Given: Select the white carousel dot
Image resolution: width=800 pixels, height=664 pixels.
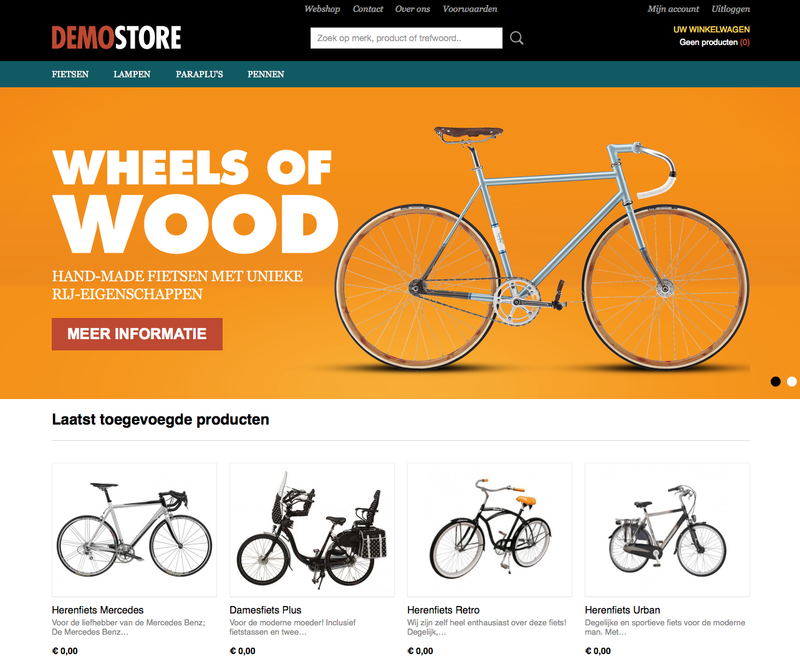Looking at the screenshot, I should click(792, 381).
